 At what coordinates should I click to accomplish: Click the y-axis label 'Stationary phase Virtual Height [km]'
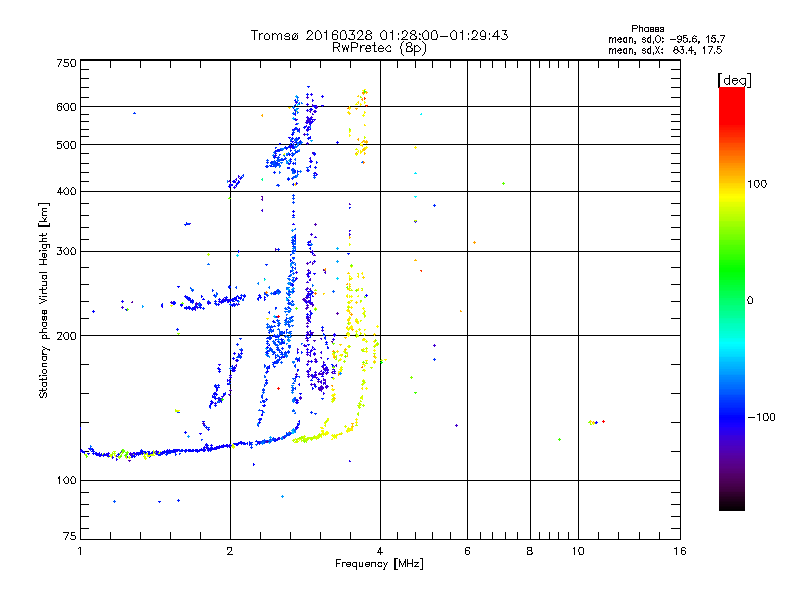coord(44,301)
